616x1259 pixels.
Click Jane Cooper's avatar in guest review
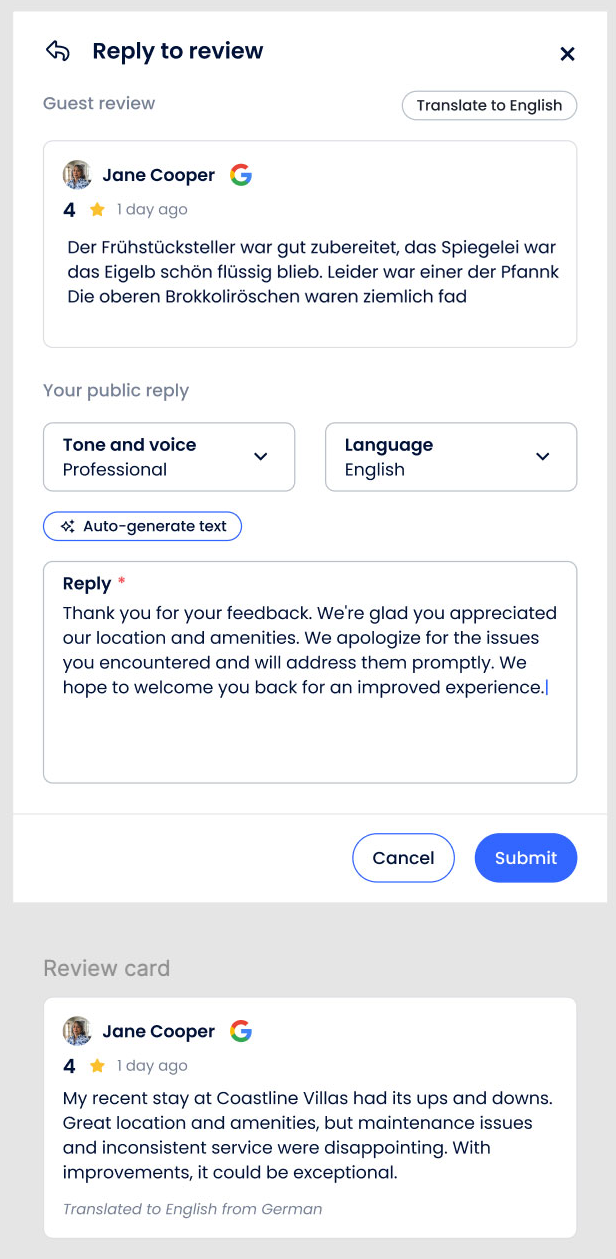click(x=77, y=175)
